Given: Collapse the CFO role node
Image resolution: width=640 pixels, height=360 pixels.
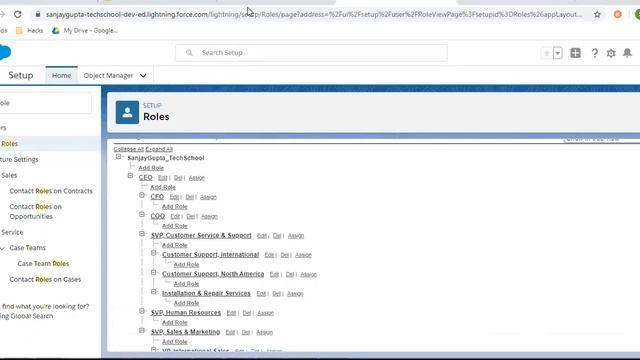Looking at the screenshot, I should [x=142, y=195].
